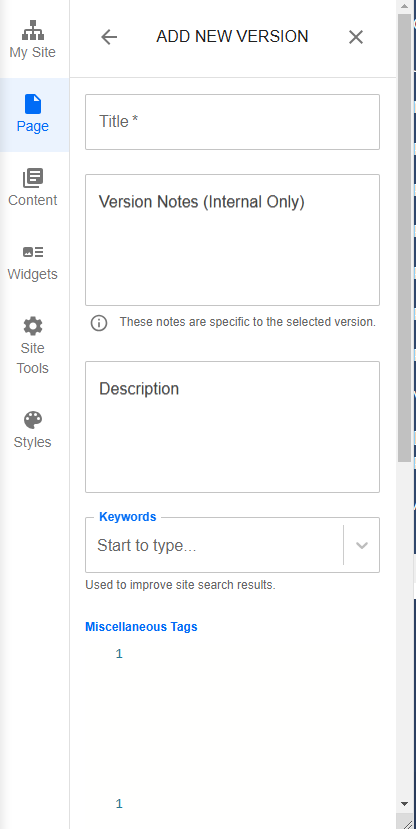
Task: Expand the Keywords dropdown chevron
Action: click(x=362, y=546)
